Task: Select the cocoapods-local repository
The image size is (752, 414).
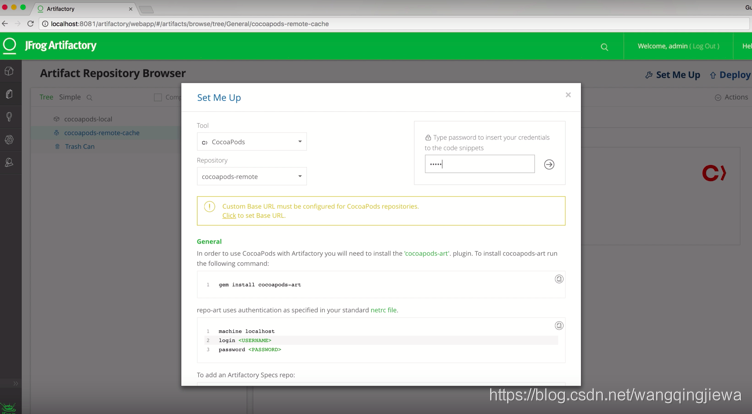Action: click(88, 119)
